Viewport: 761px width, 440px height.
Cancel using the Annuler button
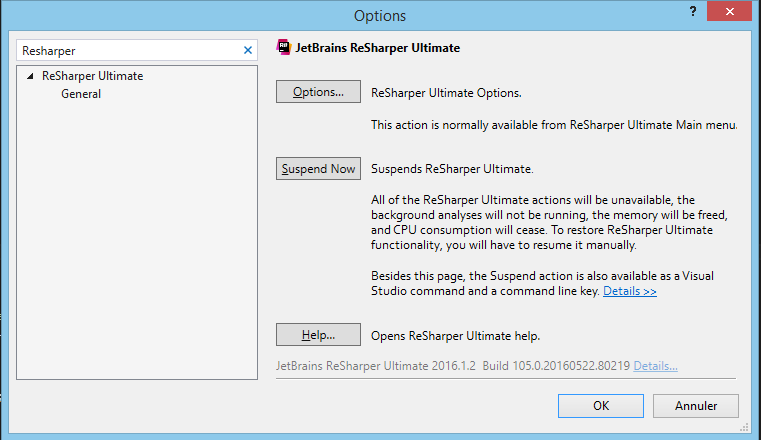tap(696, 406)
